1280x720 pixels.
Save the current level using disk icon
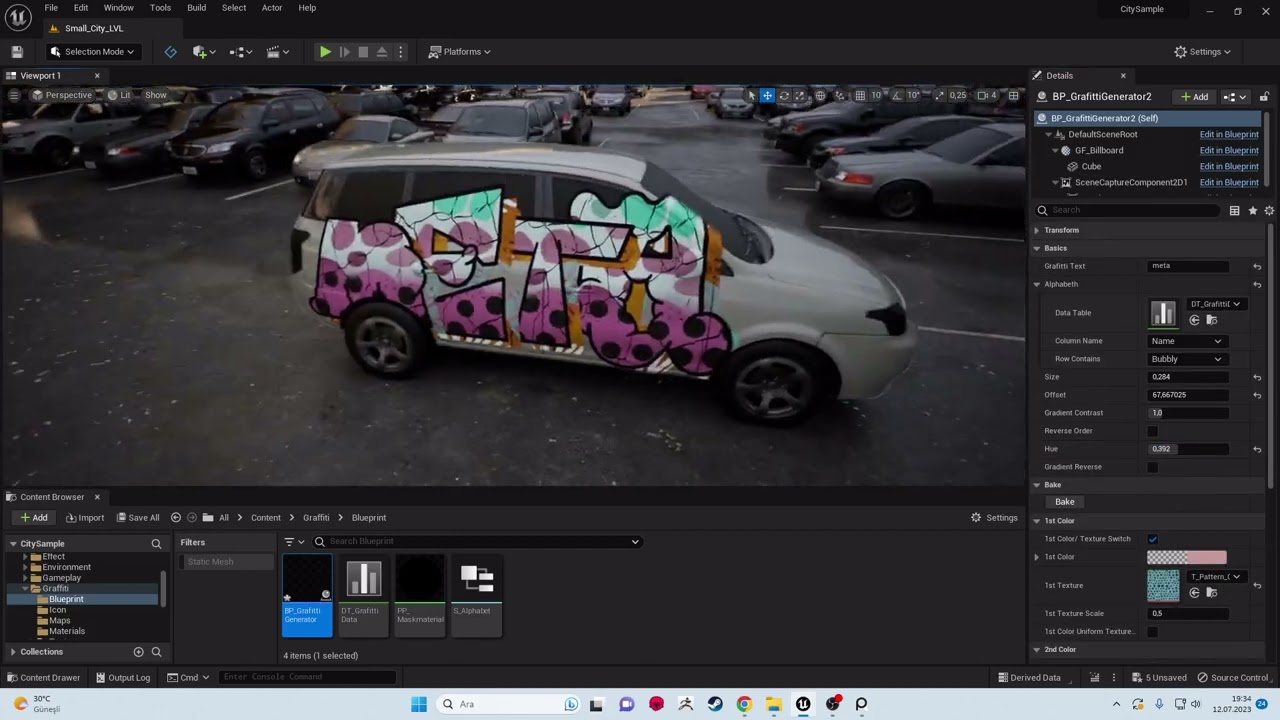point(17,52)
